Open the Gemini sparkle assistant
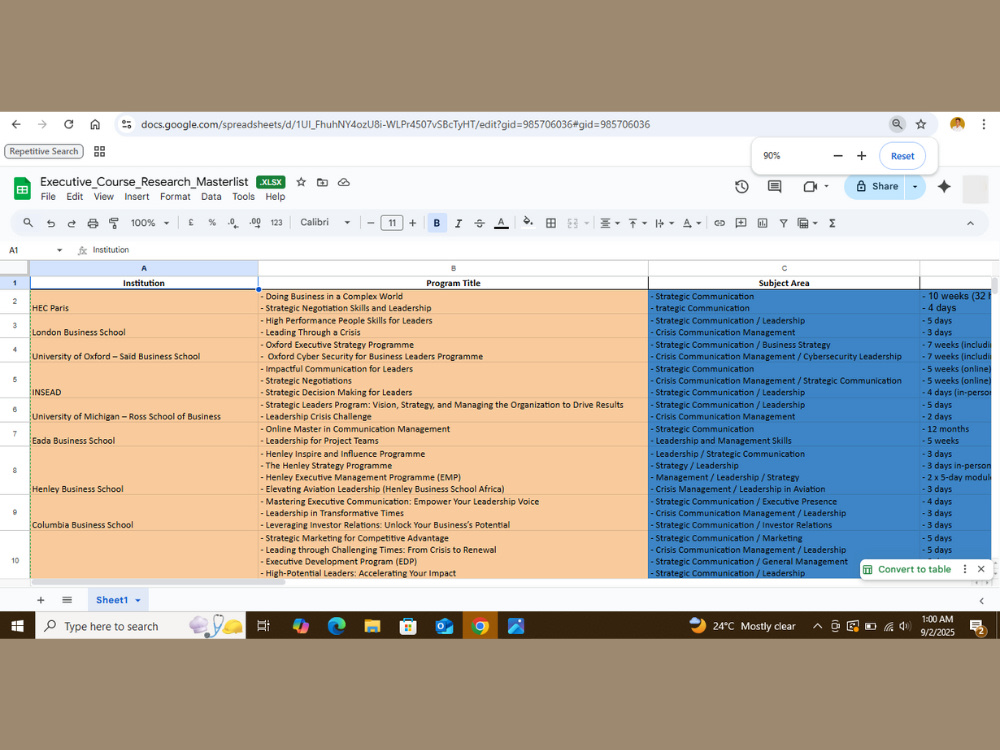Screen dimensions: 1000x750 pos(945,187)
